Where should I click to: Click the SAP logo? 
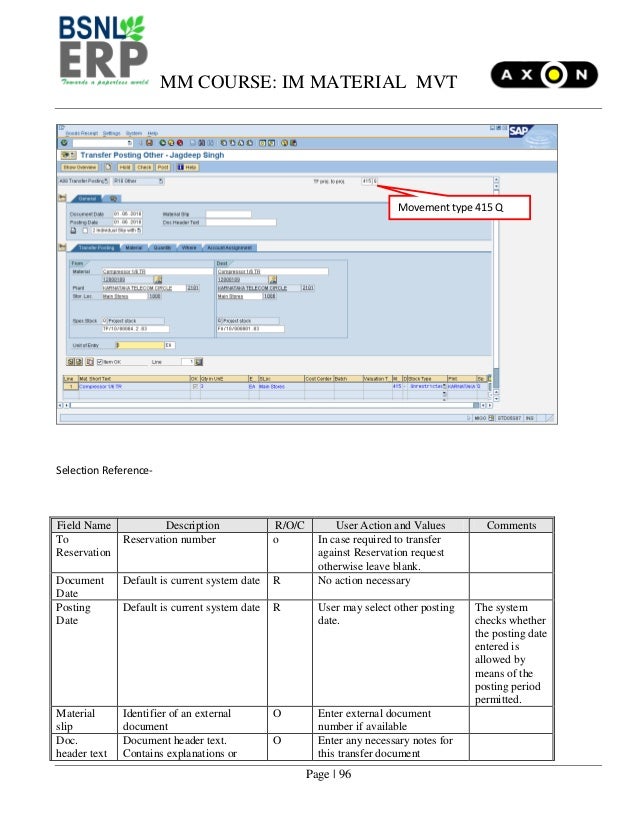click(x=520, y=131)
